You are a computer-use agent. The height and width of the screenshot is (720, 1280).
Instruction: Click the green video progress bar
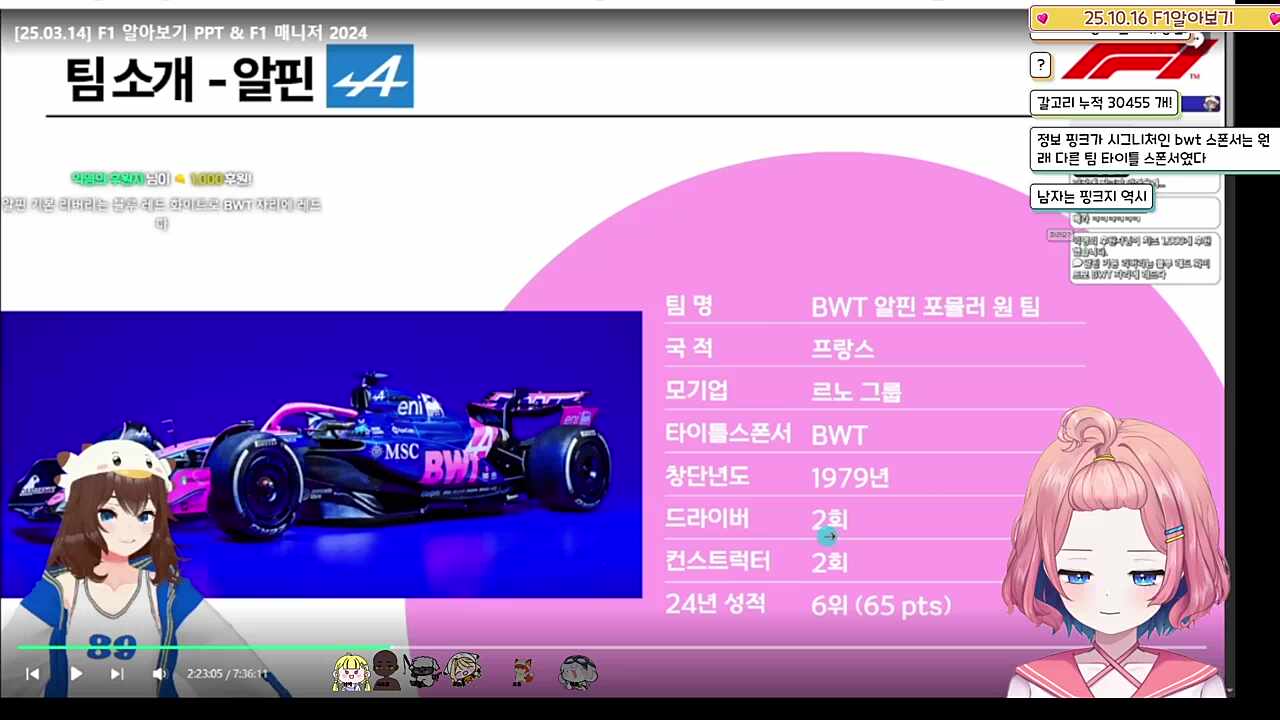(x=200, y=647)
